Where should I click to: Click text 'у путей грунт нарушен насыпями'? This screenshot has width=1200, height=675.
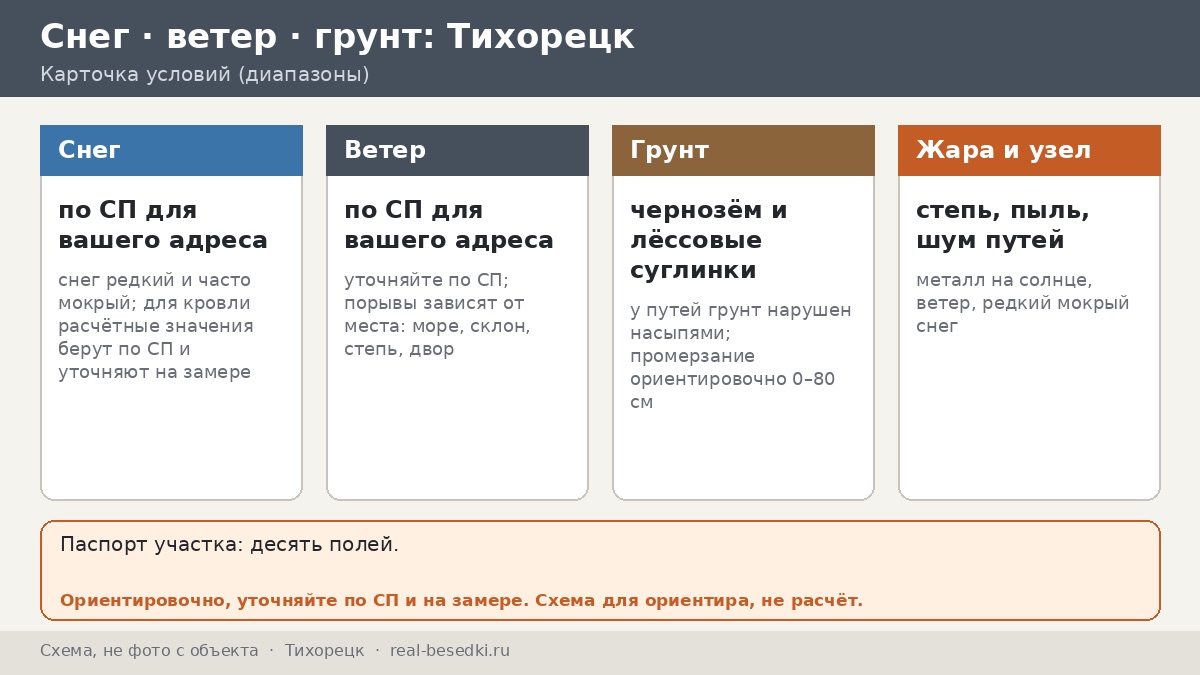tap(741, 356)
